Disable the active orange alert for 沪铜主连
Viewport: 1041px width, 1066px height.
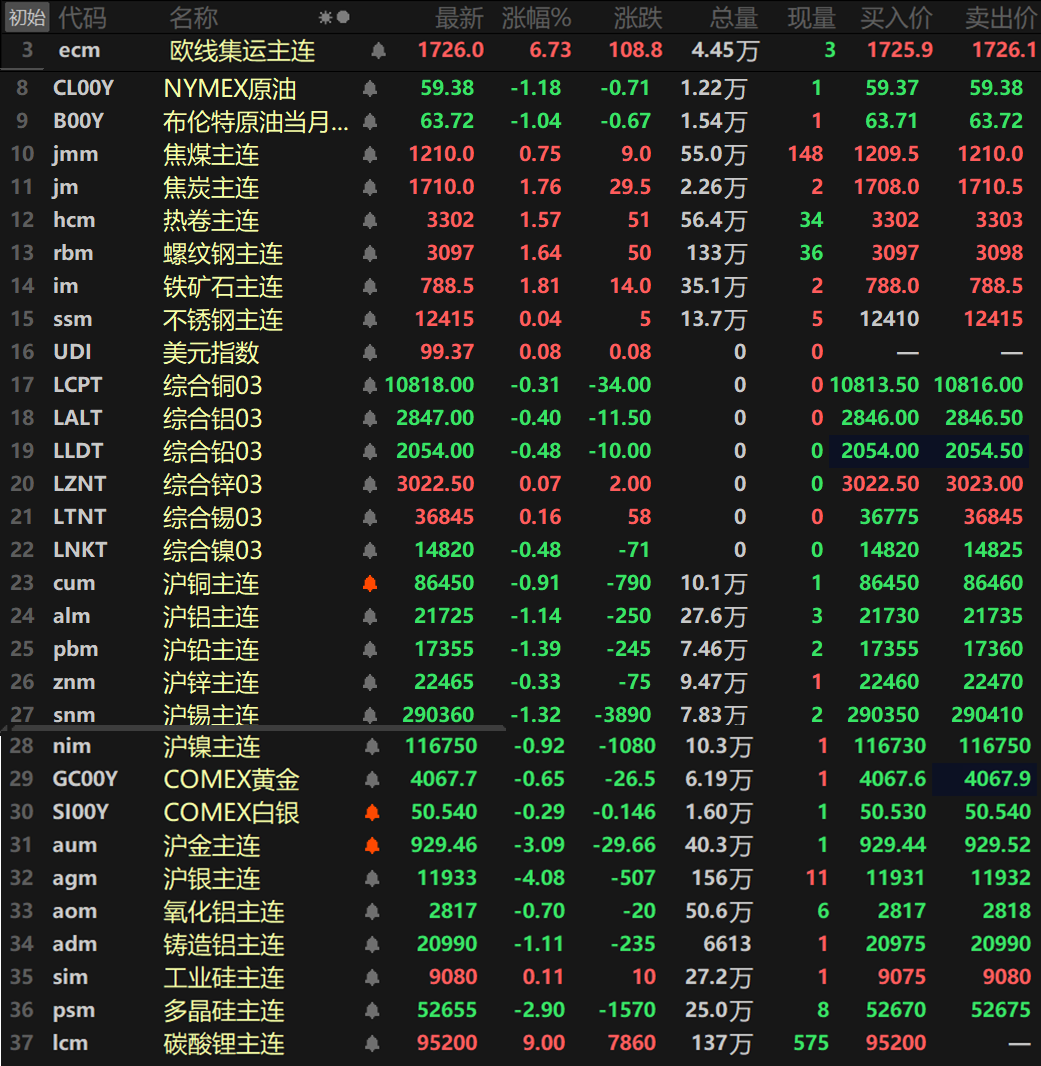click(x=369, y=582)
